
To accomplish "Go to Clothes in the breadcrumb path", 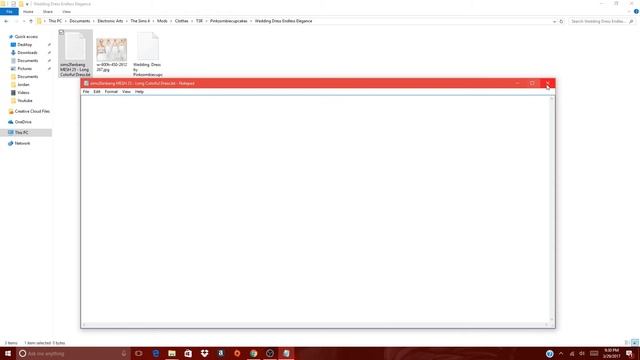I will coord(182,21).
